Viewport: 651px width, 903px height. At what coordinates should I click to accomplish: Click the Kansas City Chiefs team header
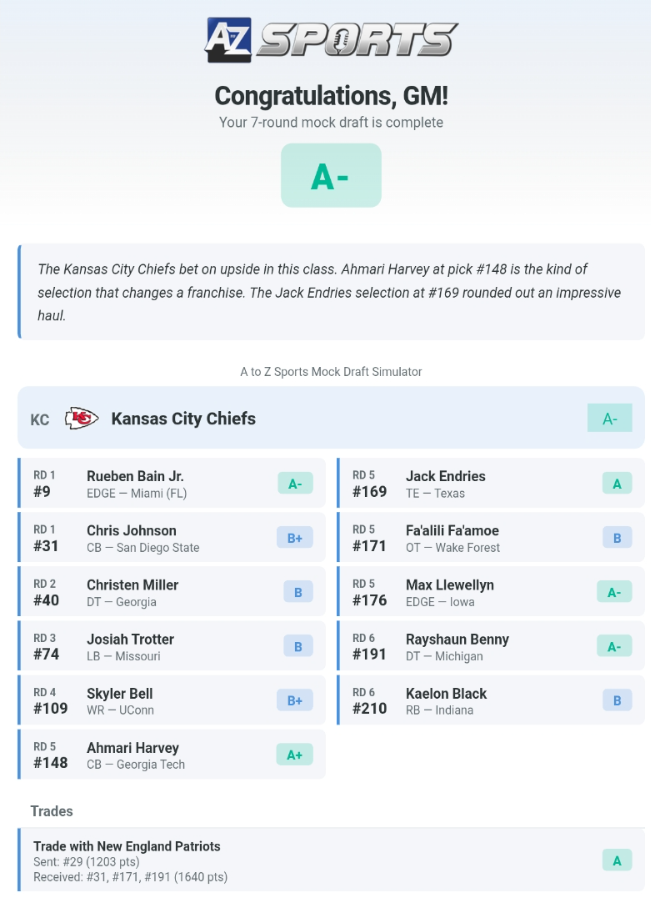point(300,419)
